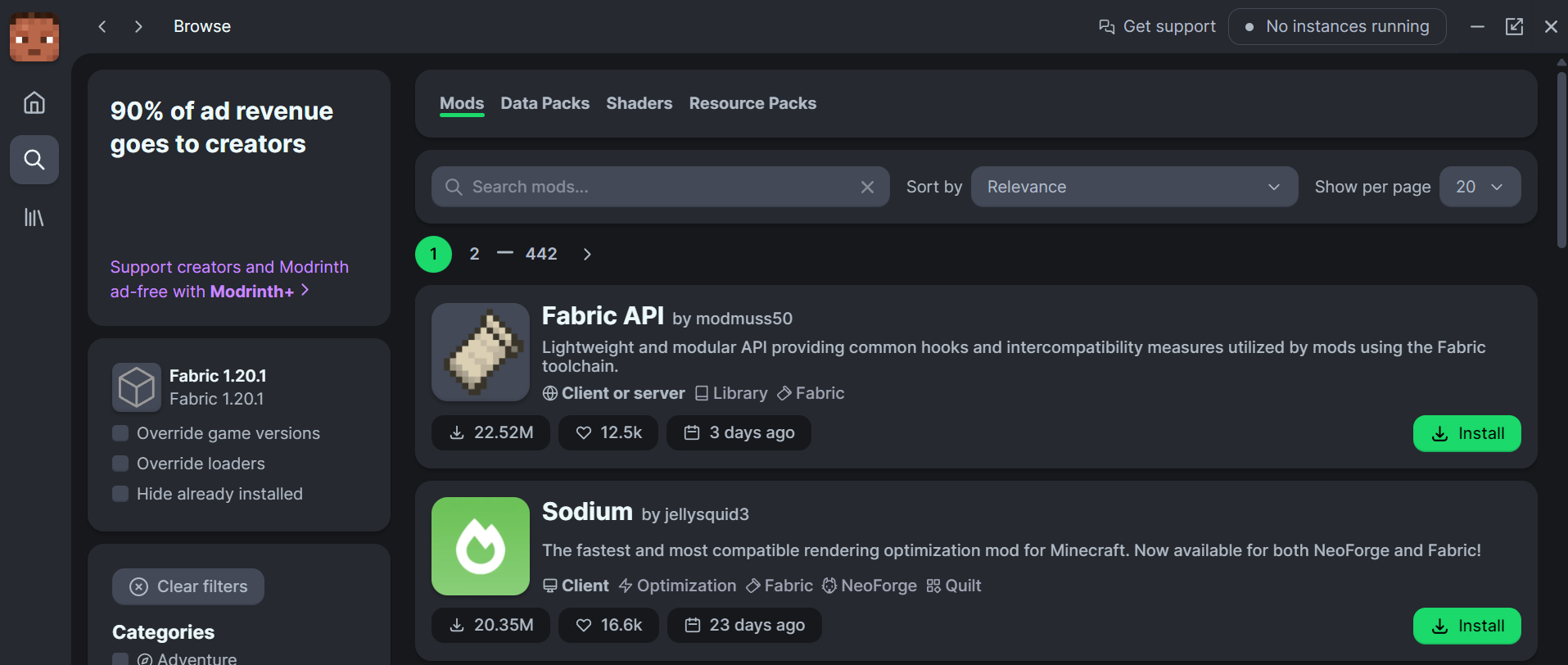Toggle the Adventure category checkbox

click(120, 658)
